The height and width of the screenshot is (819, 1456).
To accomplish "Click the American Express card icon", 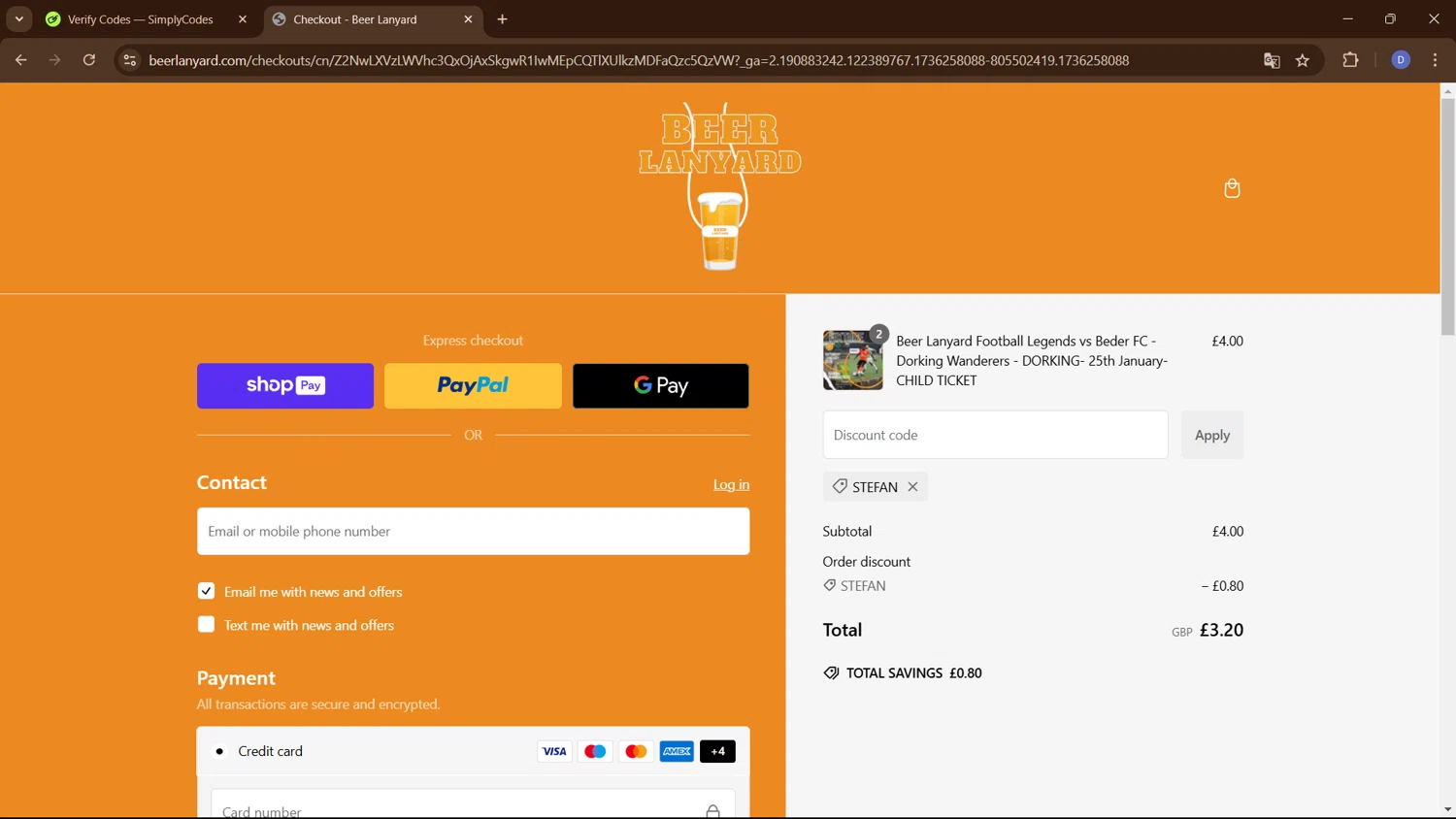I will 677,751.
